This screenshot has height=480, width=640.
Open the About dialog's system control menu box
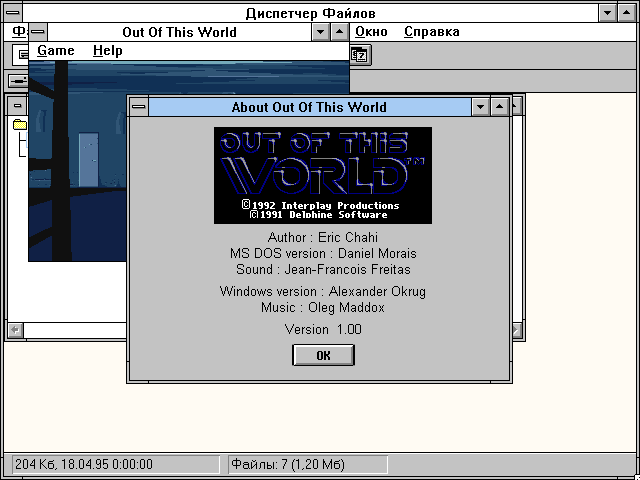click(139, 107)
